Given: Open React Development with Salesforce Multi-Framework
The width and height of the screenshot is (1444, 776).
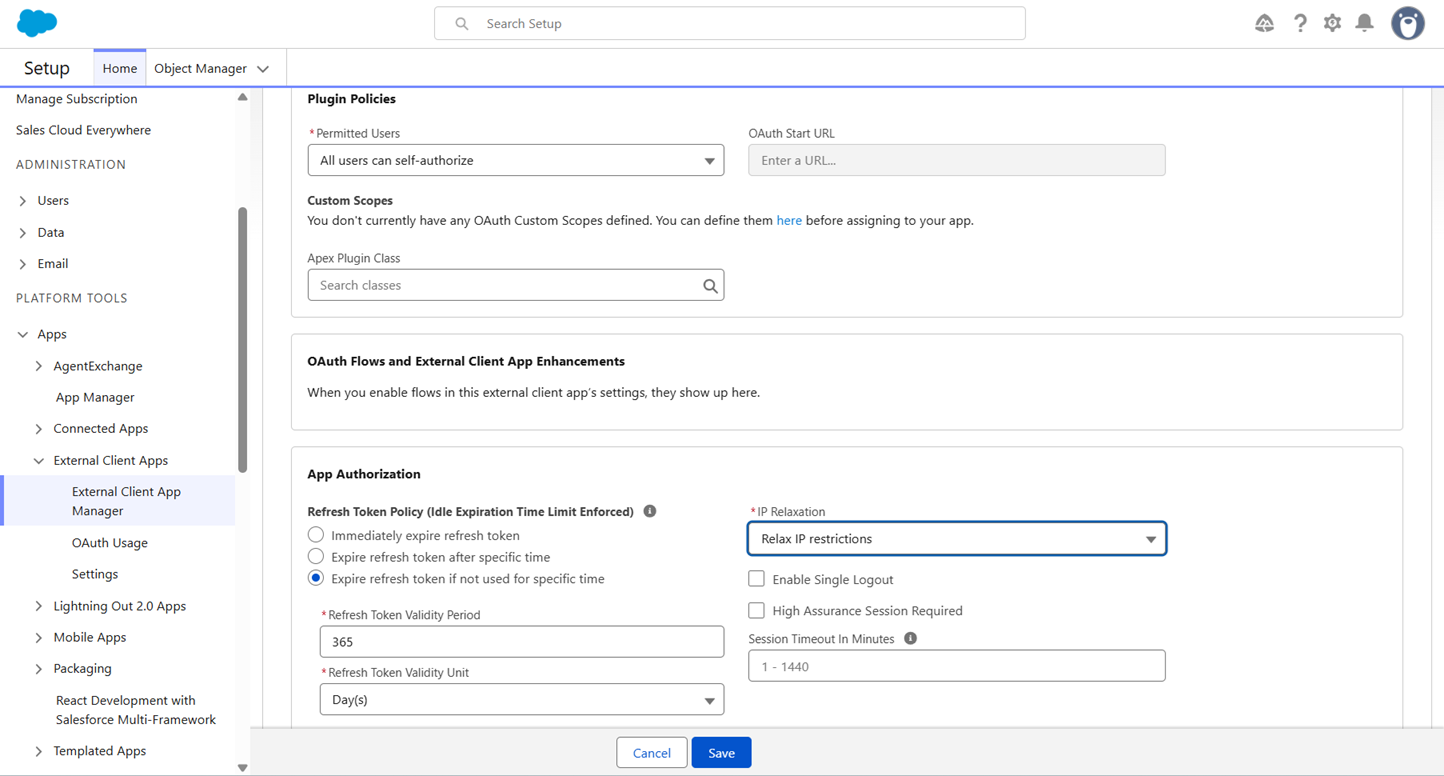Looking at the screenshot, I should coord(136,710).
